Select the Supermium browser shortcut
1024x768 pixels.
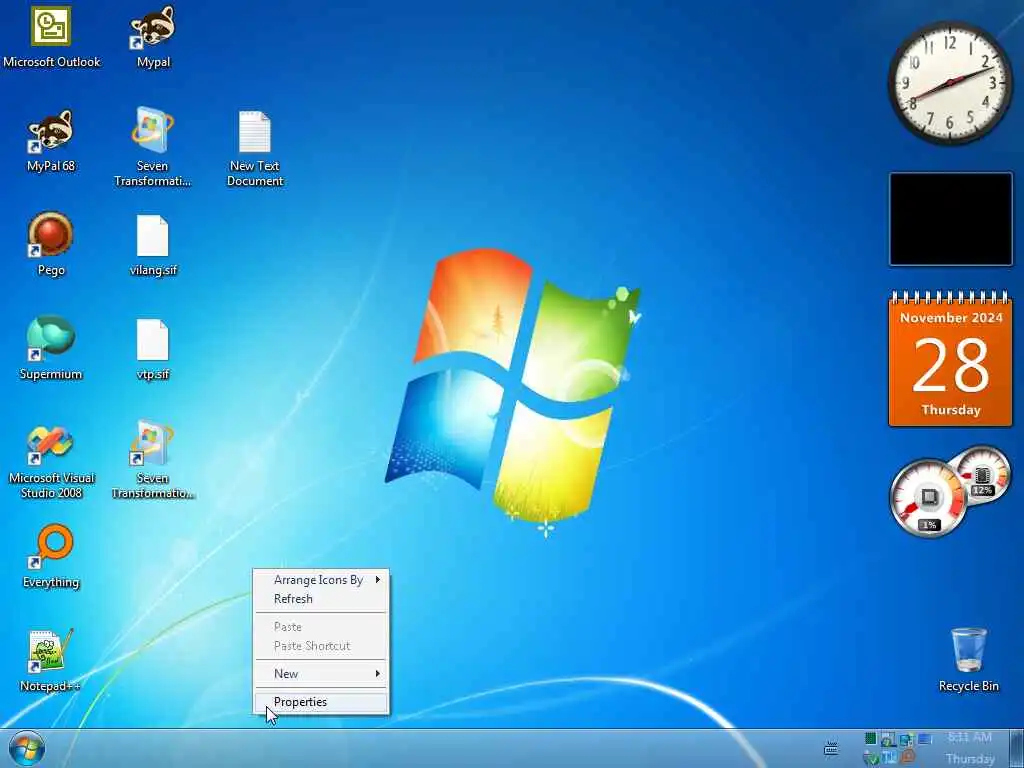(51, 347)
